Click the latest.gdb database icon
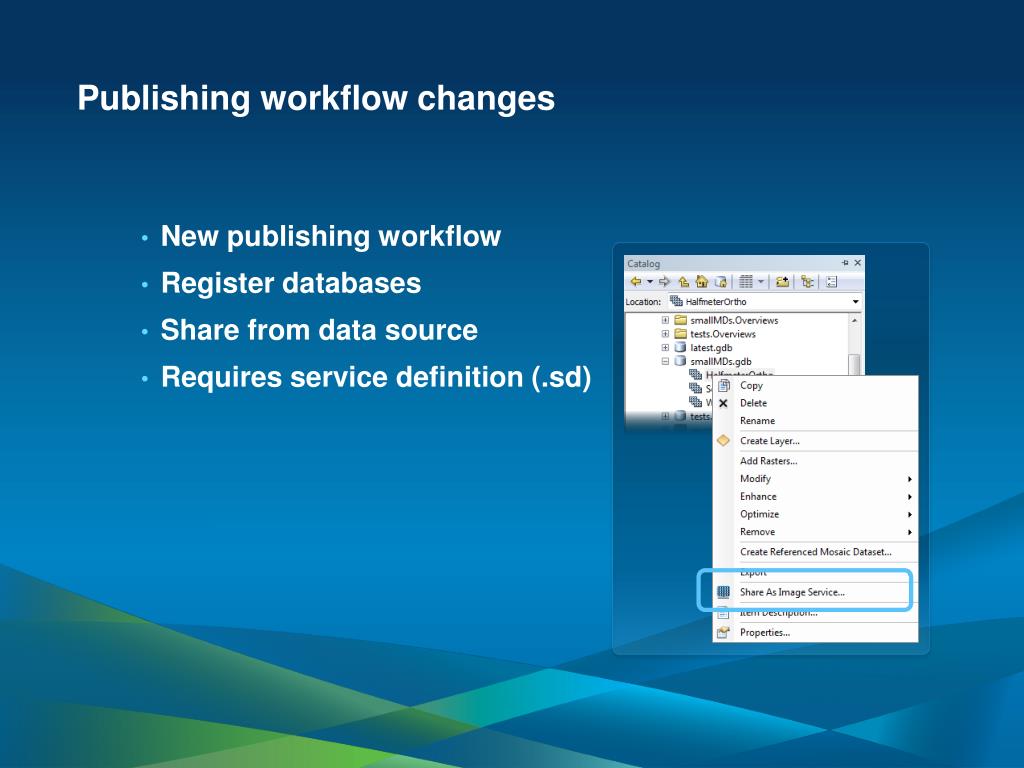This screenshot has height=768, width=1024. coord(680,347)
